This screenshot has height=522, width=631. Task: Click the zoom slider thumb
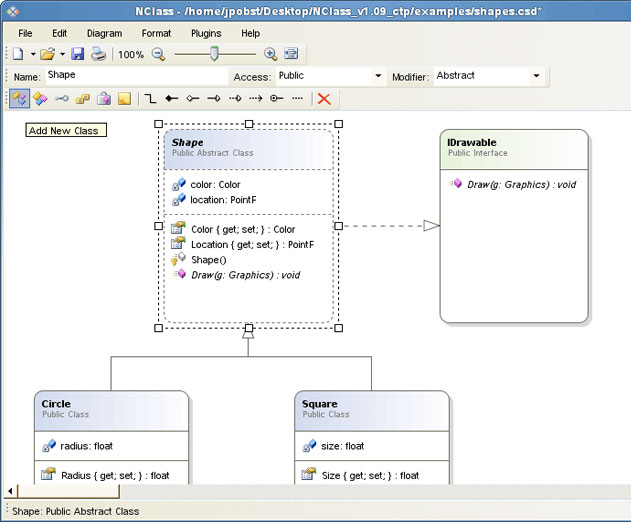point(214,54)
